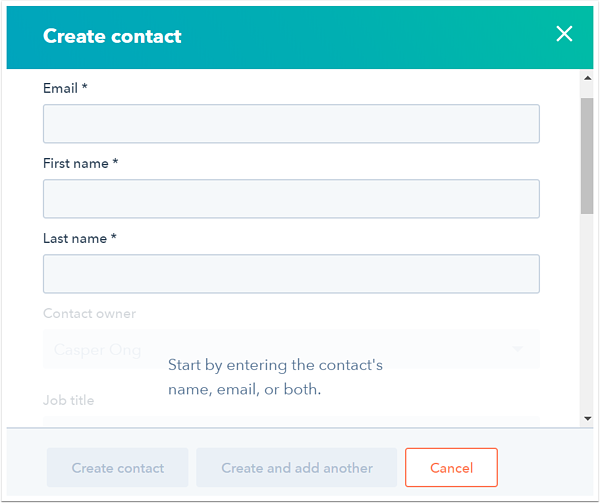600x503 pixels.
Task: Click the Email input field
Action: (291, 124)
